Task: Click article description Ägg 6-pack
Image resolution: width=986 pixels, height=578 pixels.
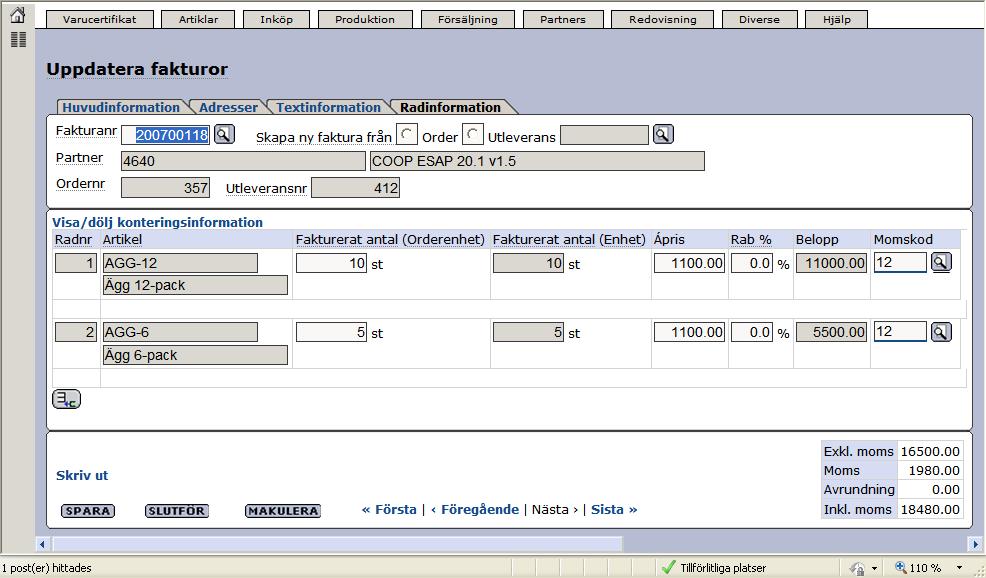Action: pyautogui.click(x=195, y=355)
